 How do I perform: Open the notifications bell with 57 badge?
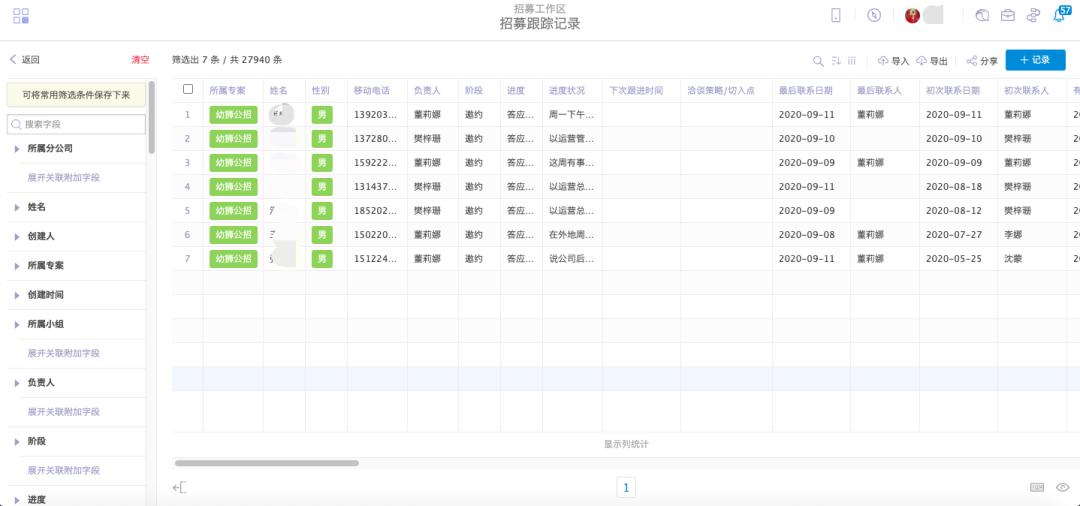[1060, 14]
